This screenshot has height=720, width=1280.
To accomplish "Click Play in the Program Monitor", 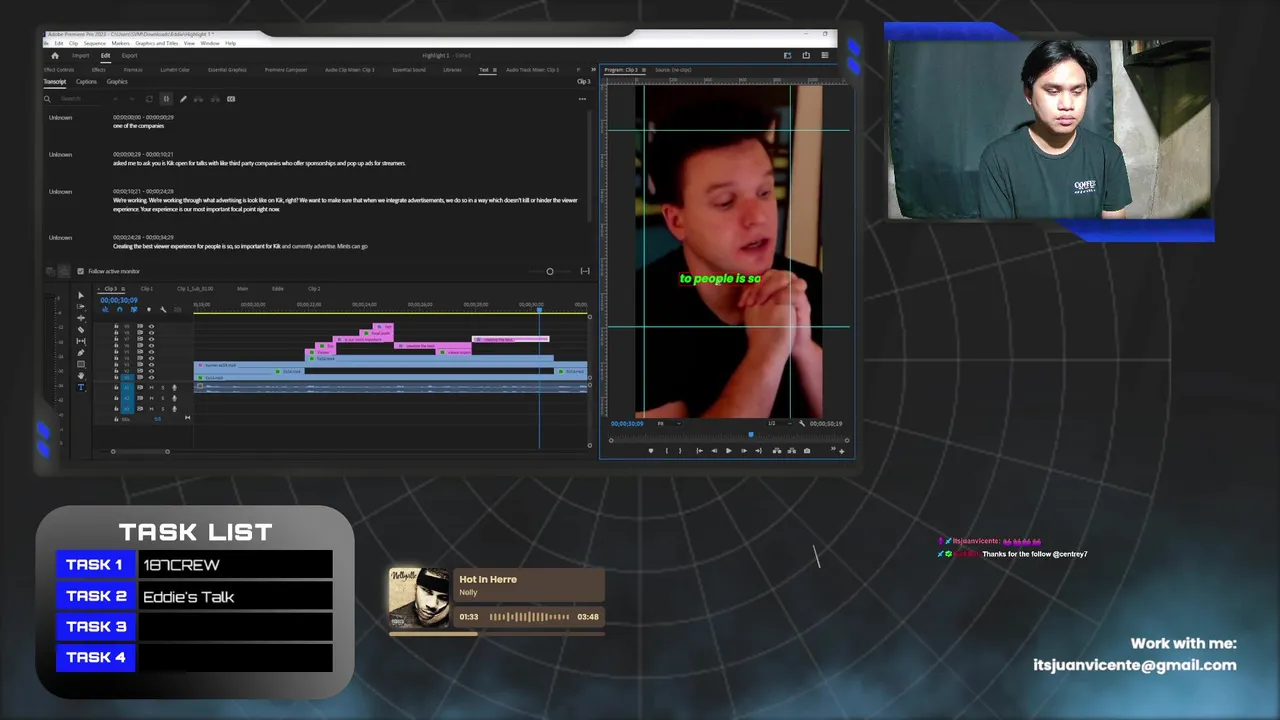I will [x=729, y=451].
